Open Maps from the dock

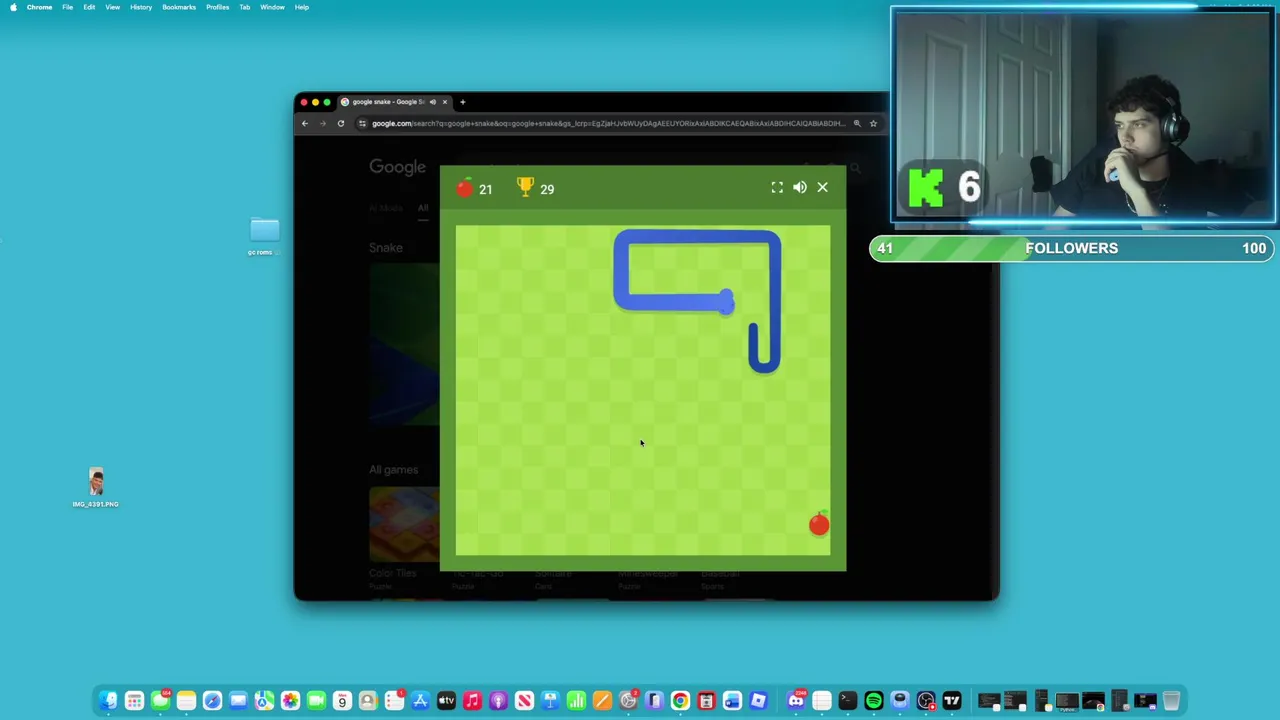pos(264,700)
